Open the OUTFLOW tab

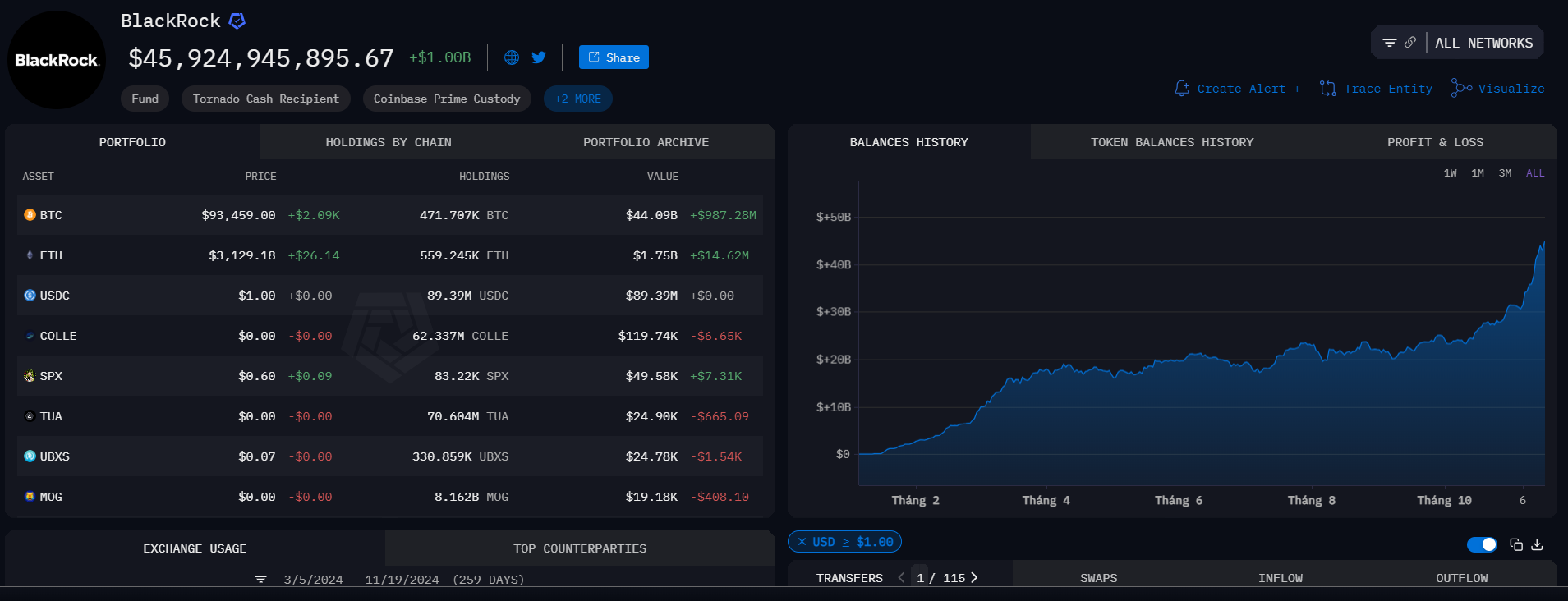click(1461, 578)
